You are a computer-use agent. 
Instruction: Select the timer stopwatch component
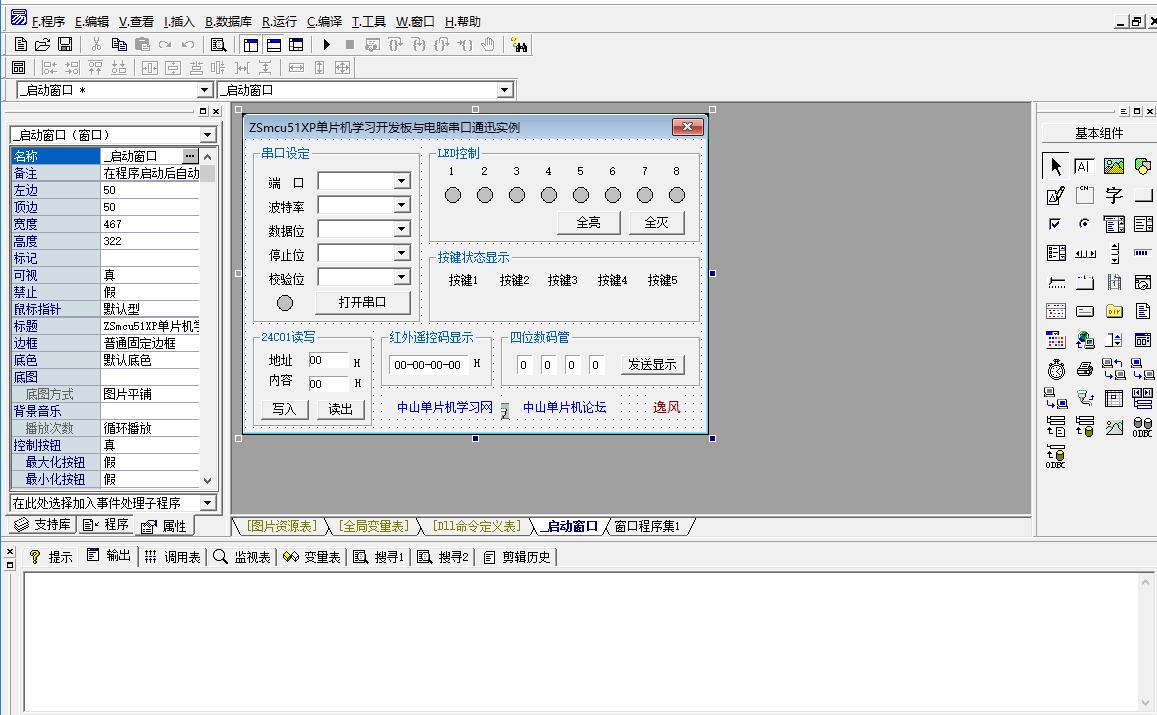coord(1055,369)
